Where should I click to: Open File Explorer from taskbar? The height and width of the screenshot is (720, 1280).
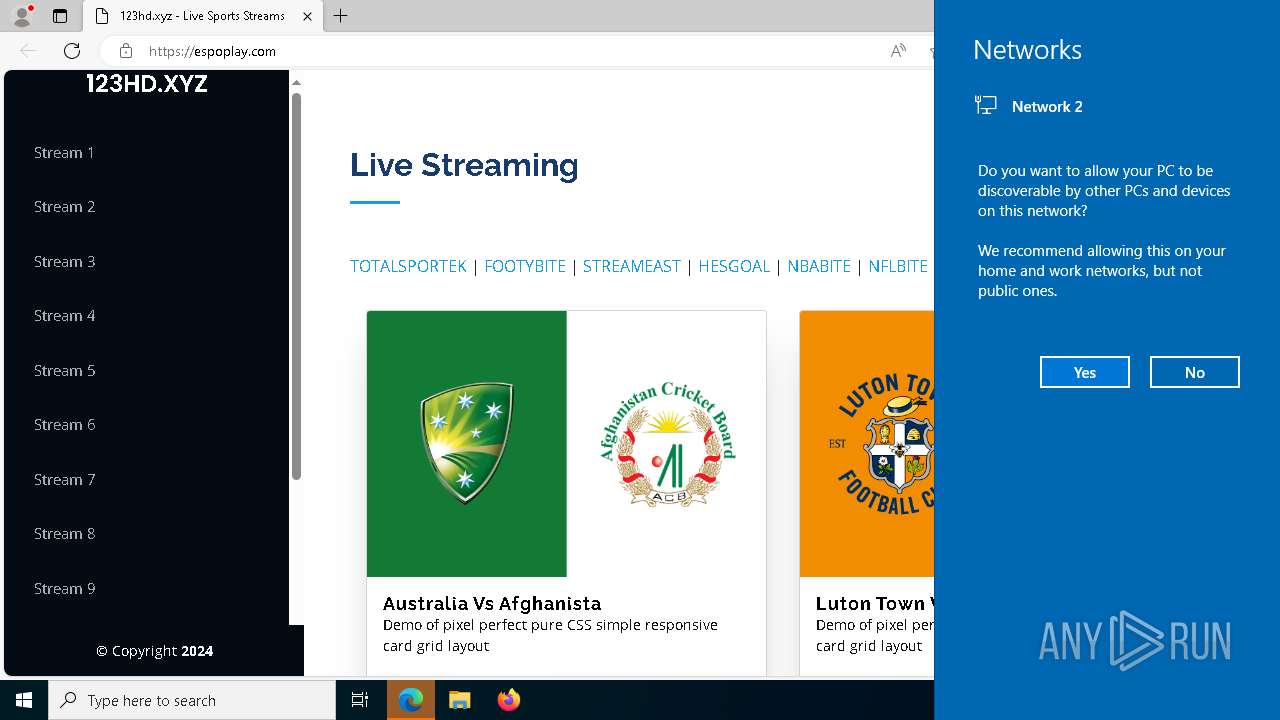[x=459, y=700]
